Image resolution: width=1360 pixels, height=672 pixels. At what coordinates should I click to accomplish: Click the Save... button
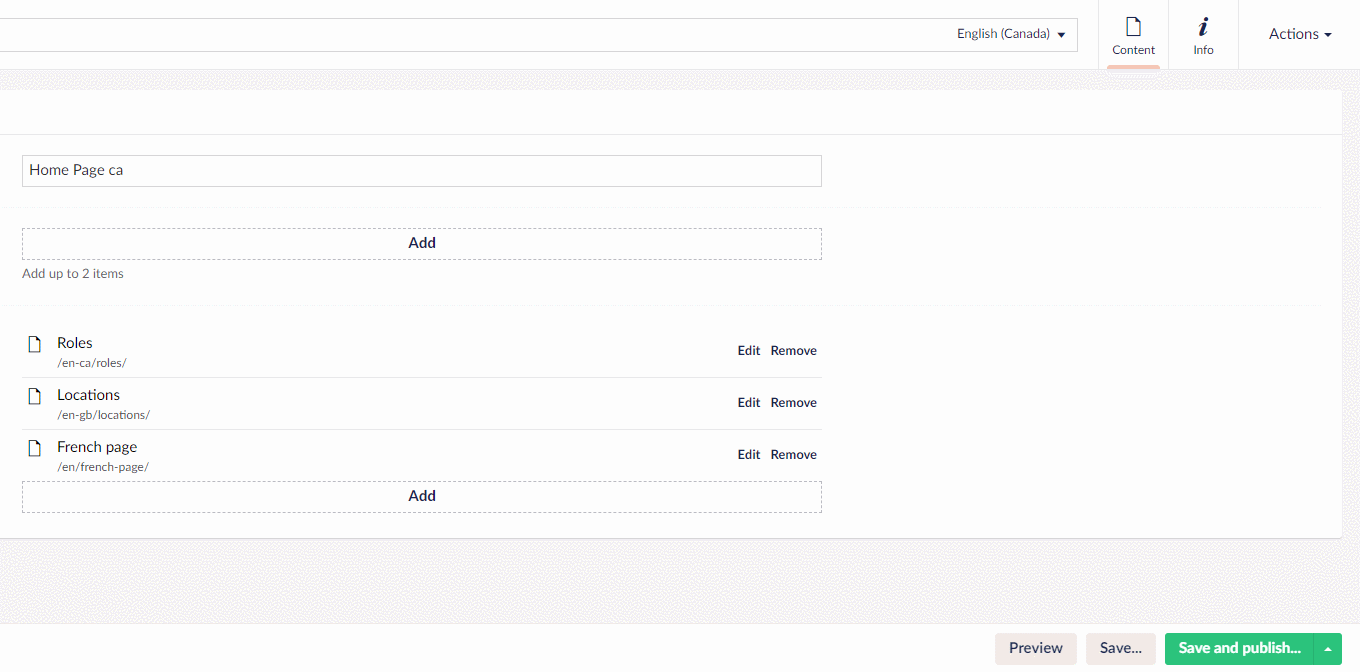click(1121, 648)
